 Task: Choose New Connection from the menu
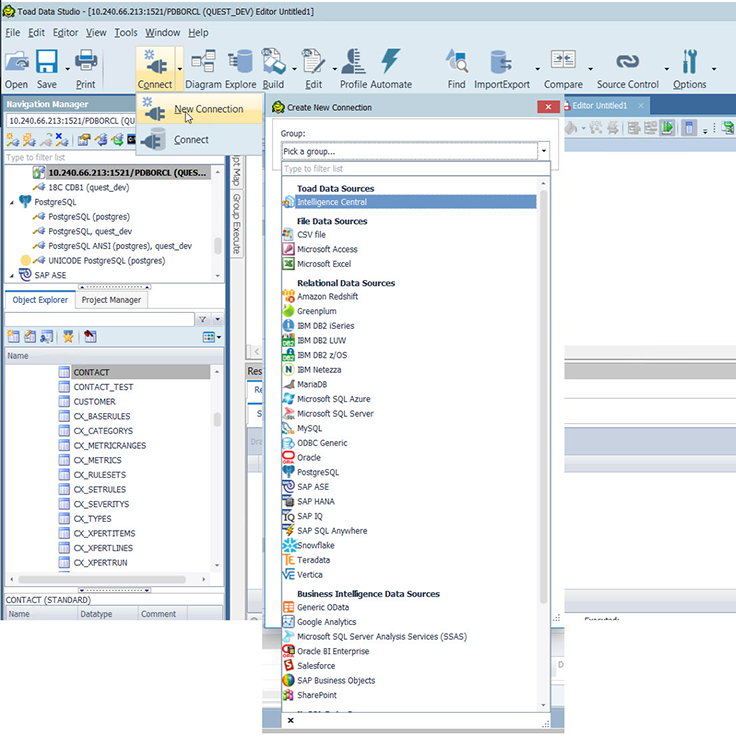tap(208, 109)
